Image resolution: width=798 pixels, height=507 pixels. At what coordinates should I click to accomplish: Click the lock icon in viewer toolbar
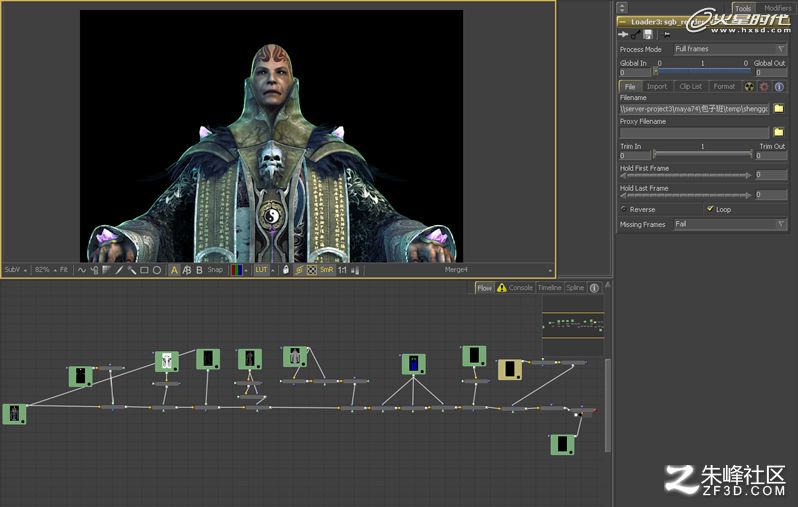[286, 270]
